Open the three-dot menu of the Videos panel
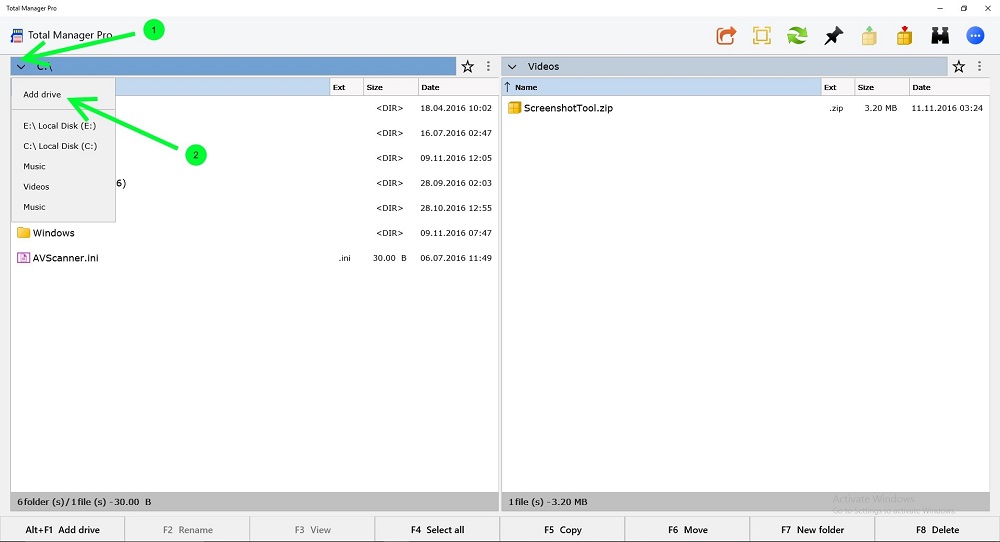This screenshot has height=542, width=1000. pos(980,66)
